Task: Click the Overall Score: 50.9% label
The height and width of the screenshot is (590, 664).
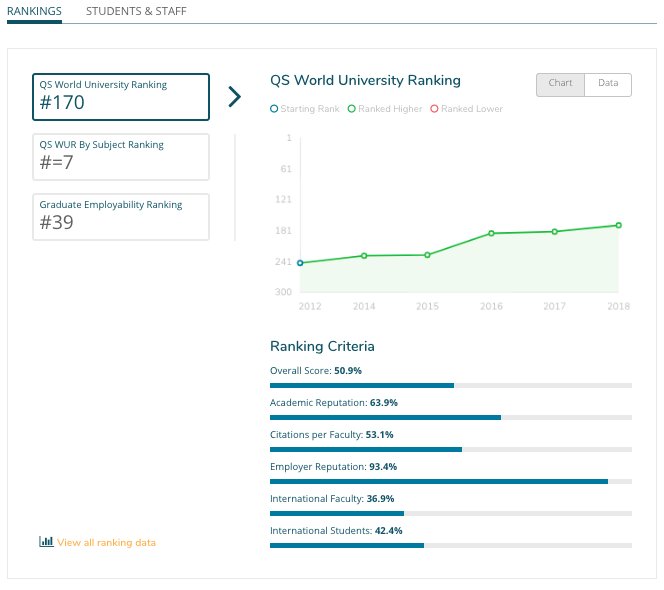Action: pyautogui.click(x=316, y=371)
